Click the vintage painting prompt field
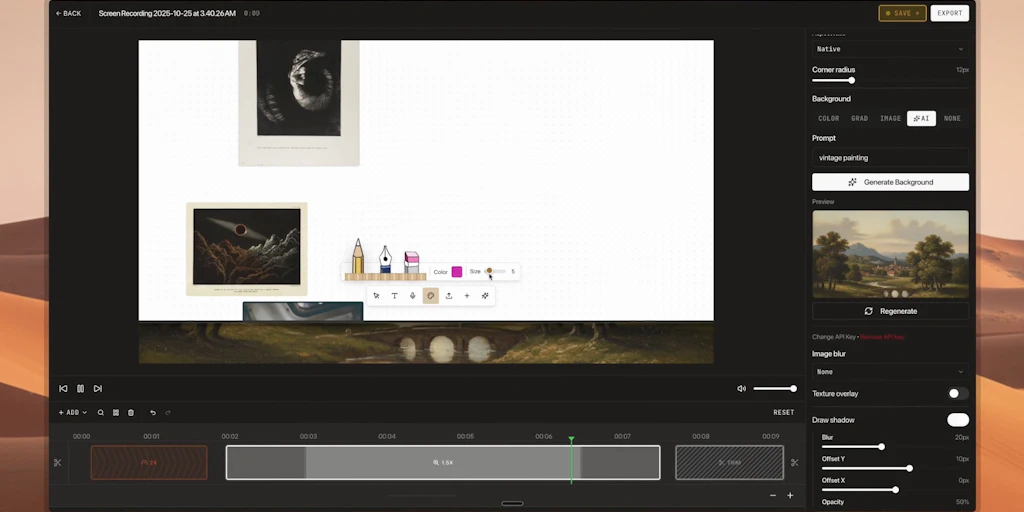Screen dimensions: 1024x512 point(889,158)
